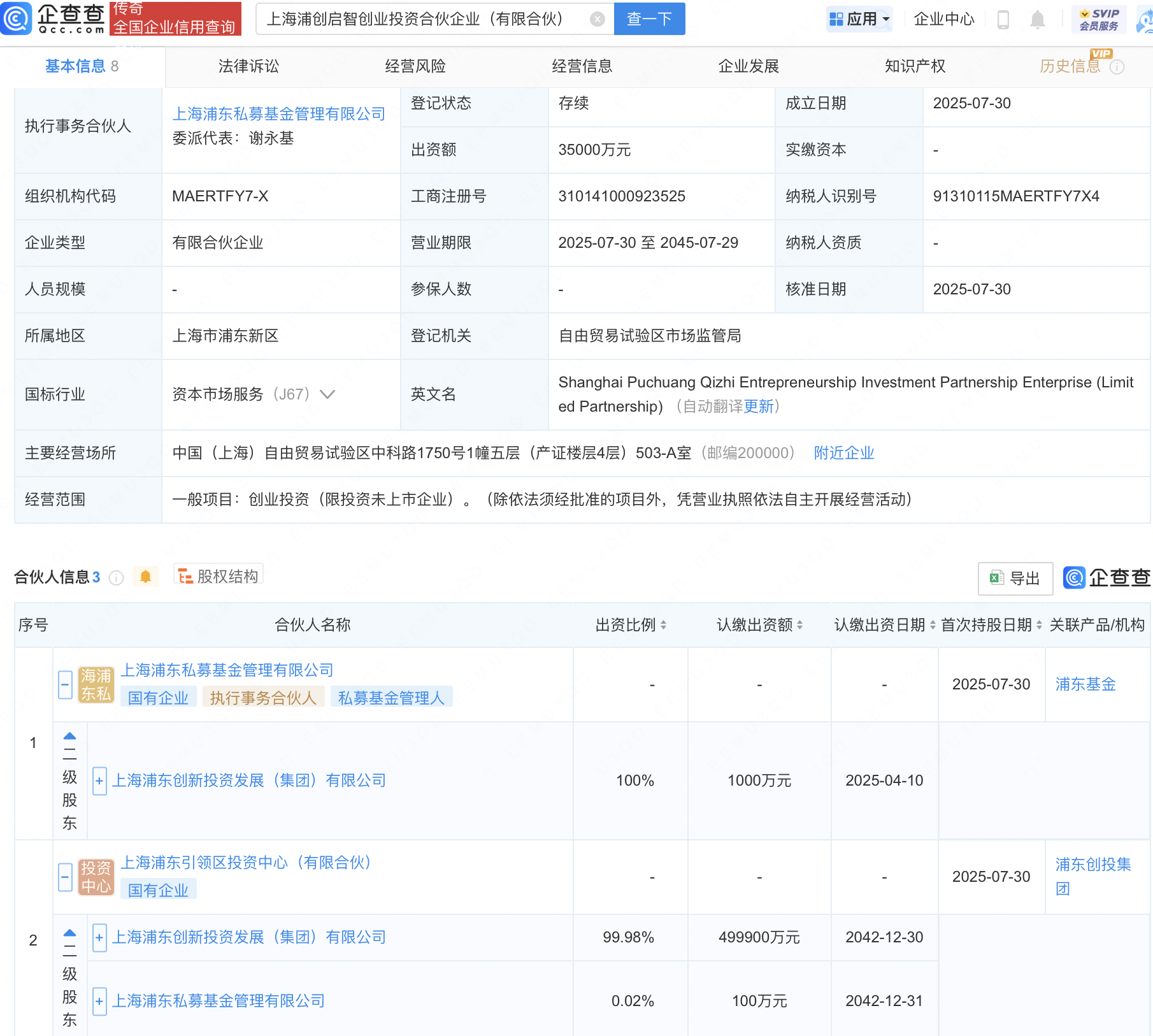Switch to 经营风险 tab
Image resolution: width=1153 pixels, height=1036 pixels.
[x=415, y=66]
